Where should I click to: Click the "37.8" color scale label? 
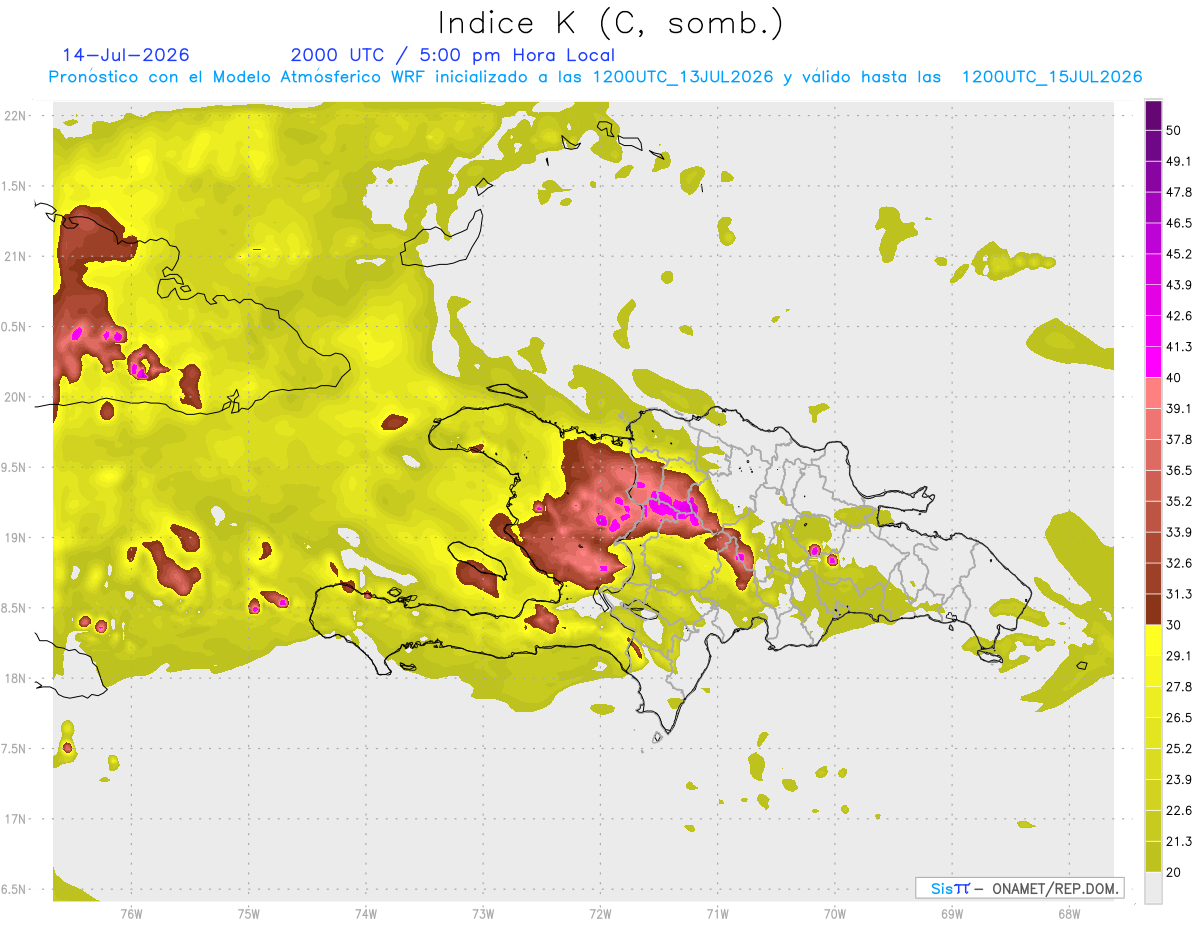[x=1178, y=440]
